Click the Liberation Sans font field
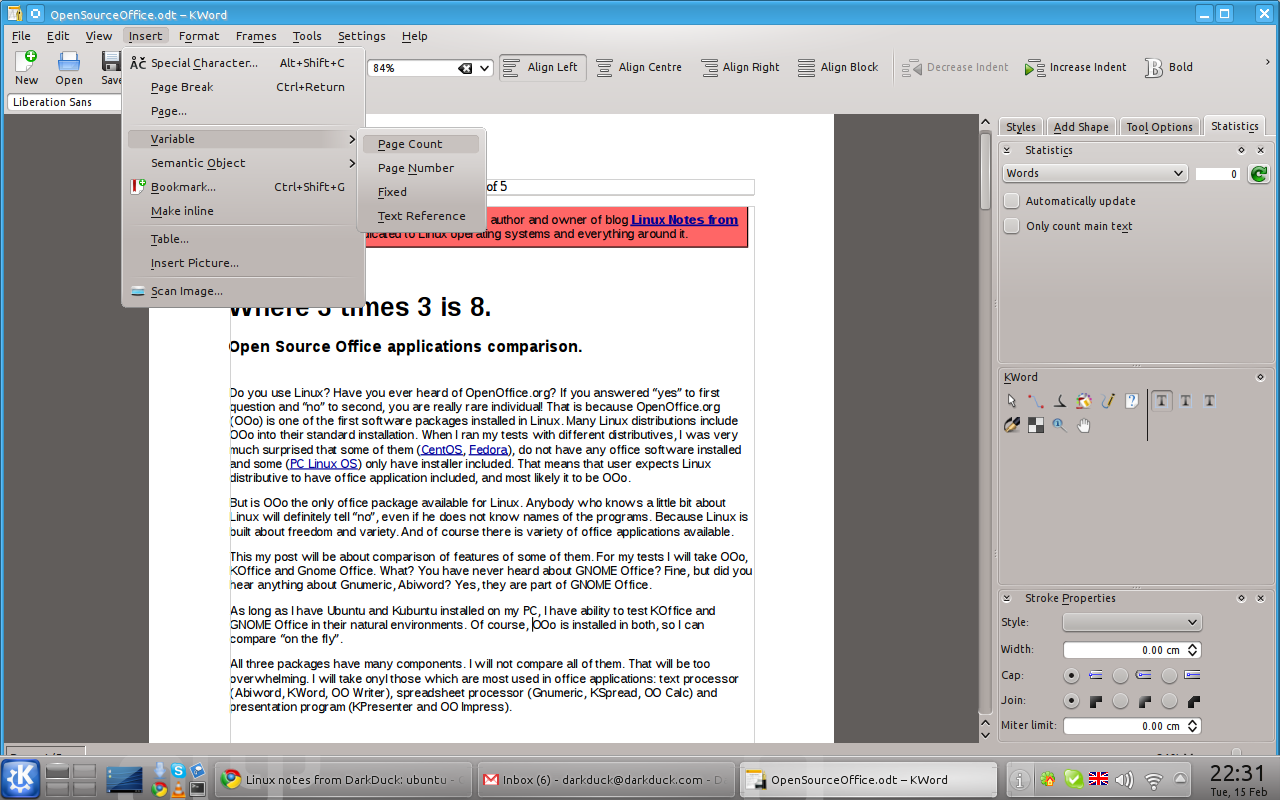The width and height of the screenshot is (1280, 800). [64, 102]
